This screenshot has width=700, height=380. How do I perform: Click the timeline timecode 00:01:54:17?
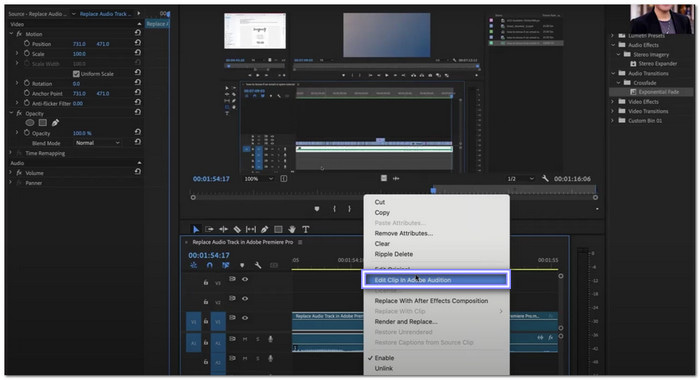point(208,255)
